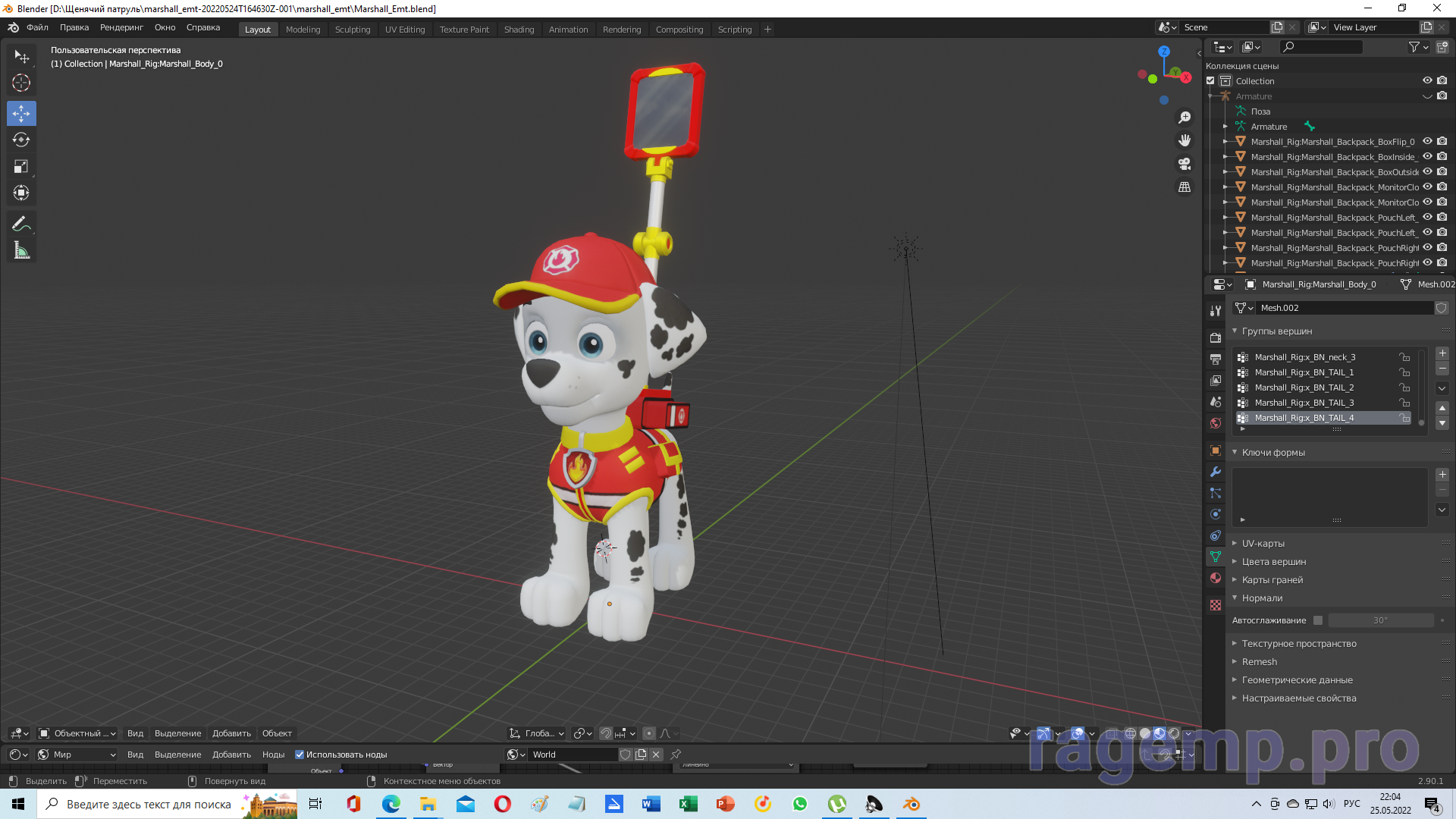Hide Marshall_Backpack_BoxFlip_0 in viewport
Image resolution: width=1456 pixels, height=819 pixels.
1427,141
